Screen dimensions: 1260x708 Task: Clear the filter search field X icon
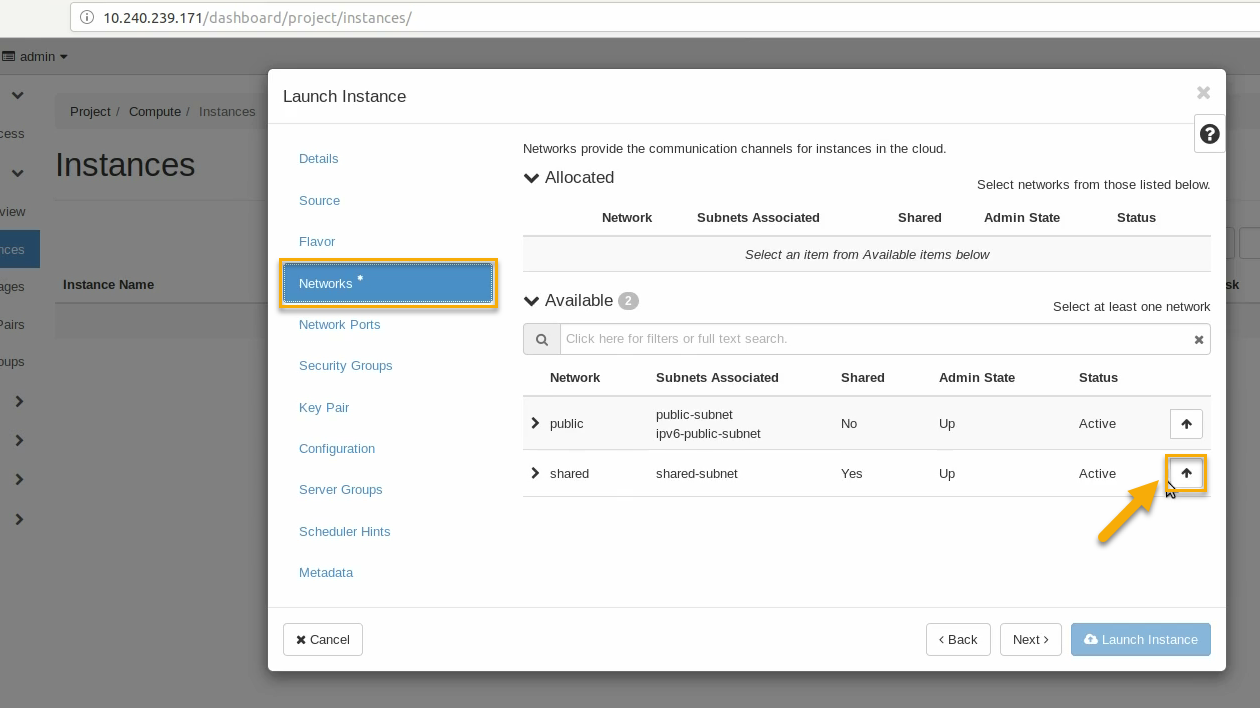[1198, 340]
